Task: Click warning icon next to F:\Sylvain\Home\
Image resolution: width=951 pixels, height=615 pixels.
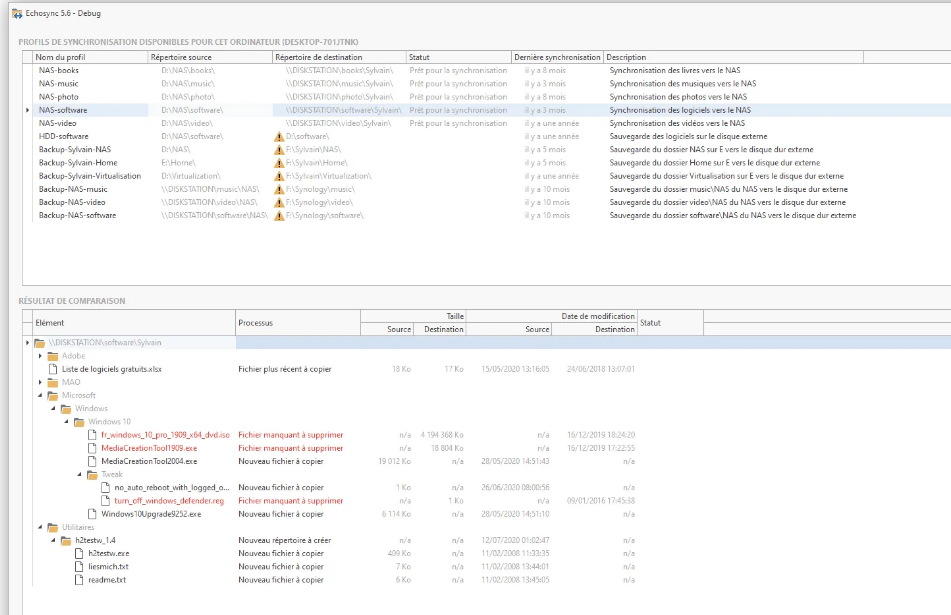Action: click(279, 162)
